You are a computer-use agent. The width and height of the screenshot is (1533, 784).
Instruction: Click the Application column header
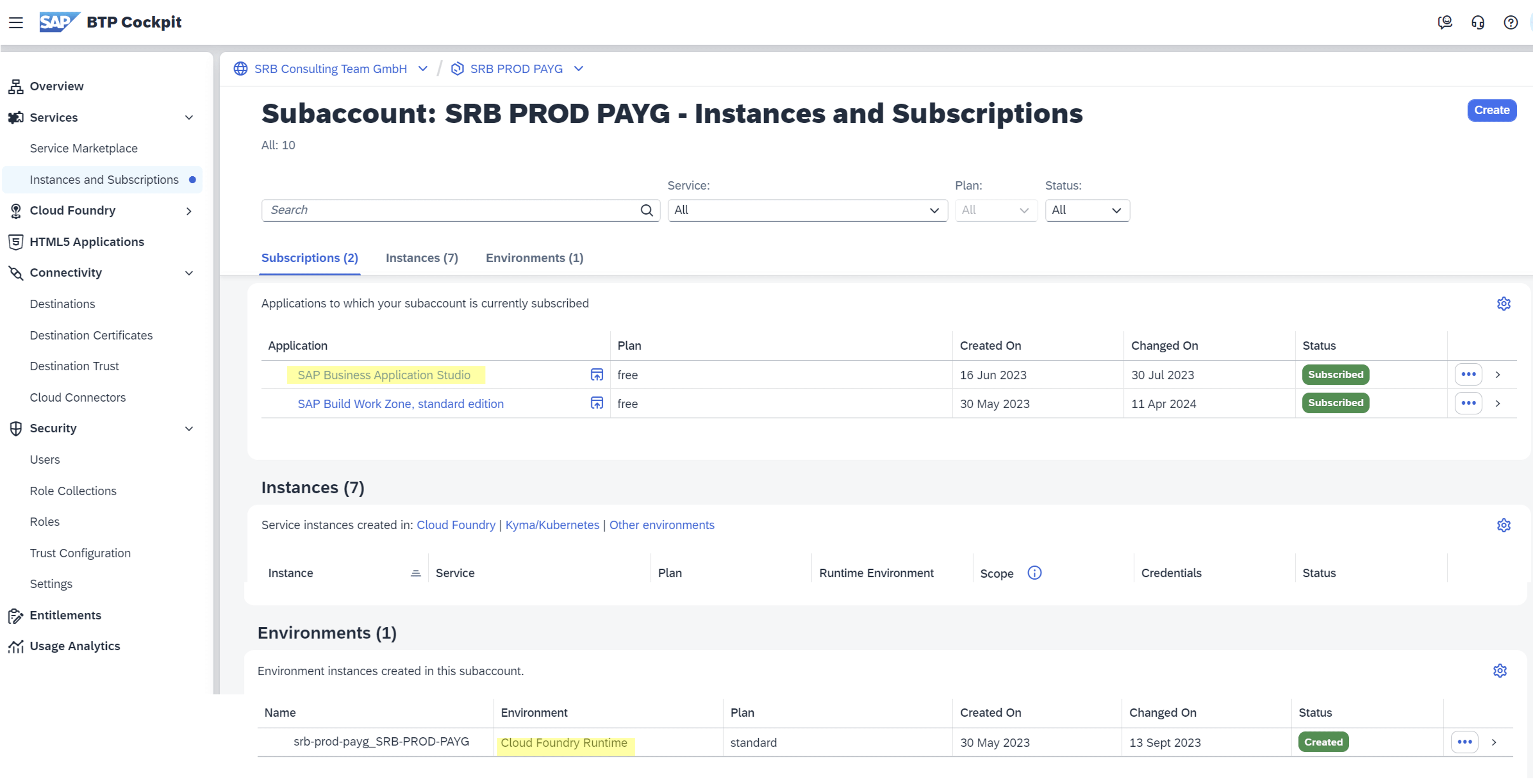pos(298,345)
